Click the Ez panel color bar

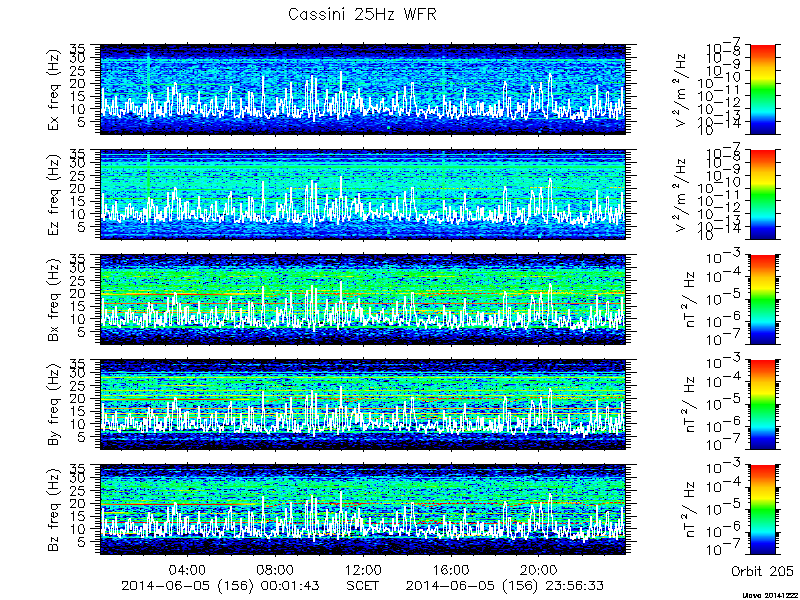[x=762, y=195]
